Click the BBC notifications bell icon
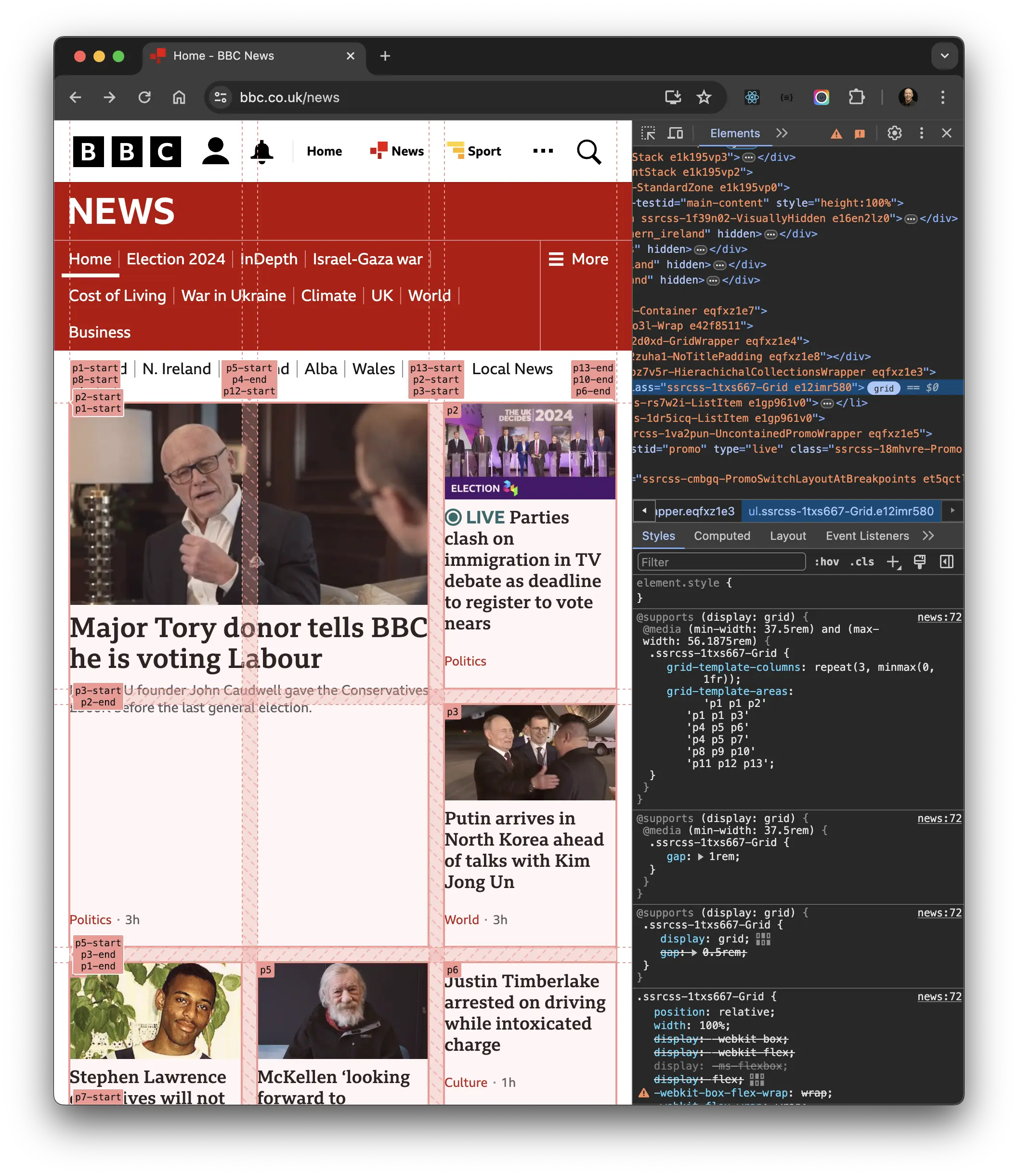 [262, 151]
